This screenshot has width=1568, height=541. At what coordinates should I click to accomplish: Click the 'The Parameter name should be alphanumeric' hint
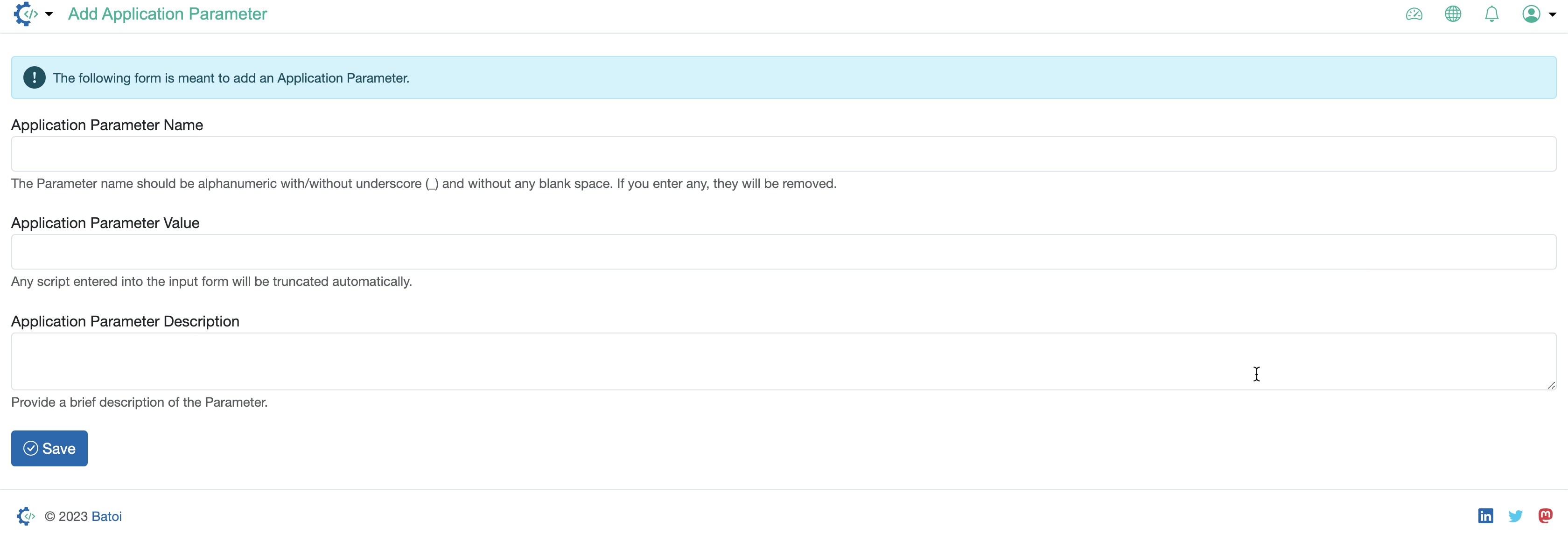click(x=424, y=184)
